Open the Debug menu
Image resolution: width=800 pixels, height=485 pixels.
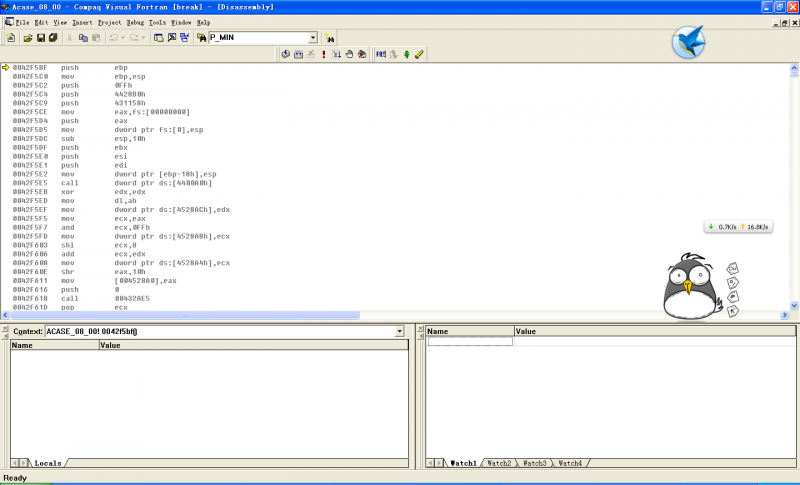pos(135,22)
